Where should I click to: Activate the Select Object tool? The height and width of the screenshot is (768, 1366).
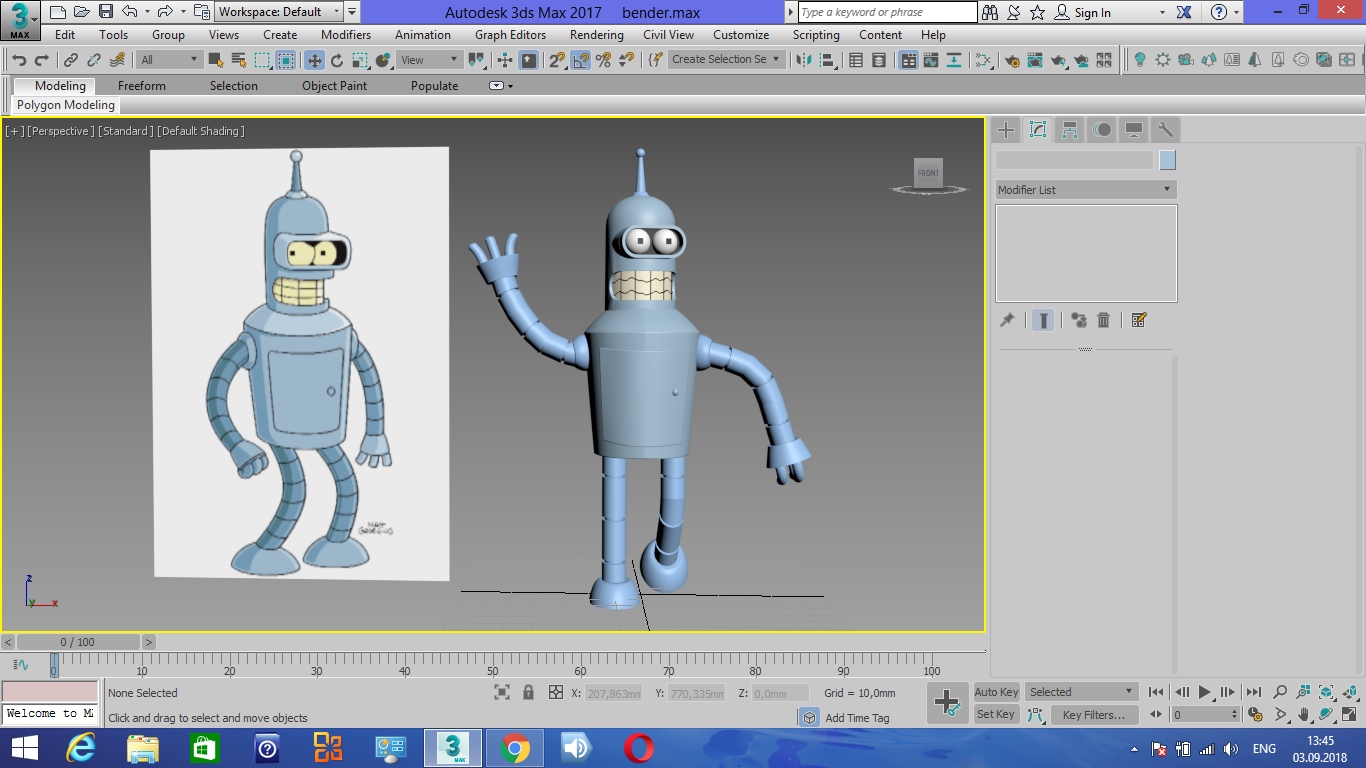[215, 60]
